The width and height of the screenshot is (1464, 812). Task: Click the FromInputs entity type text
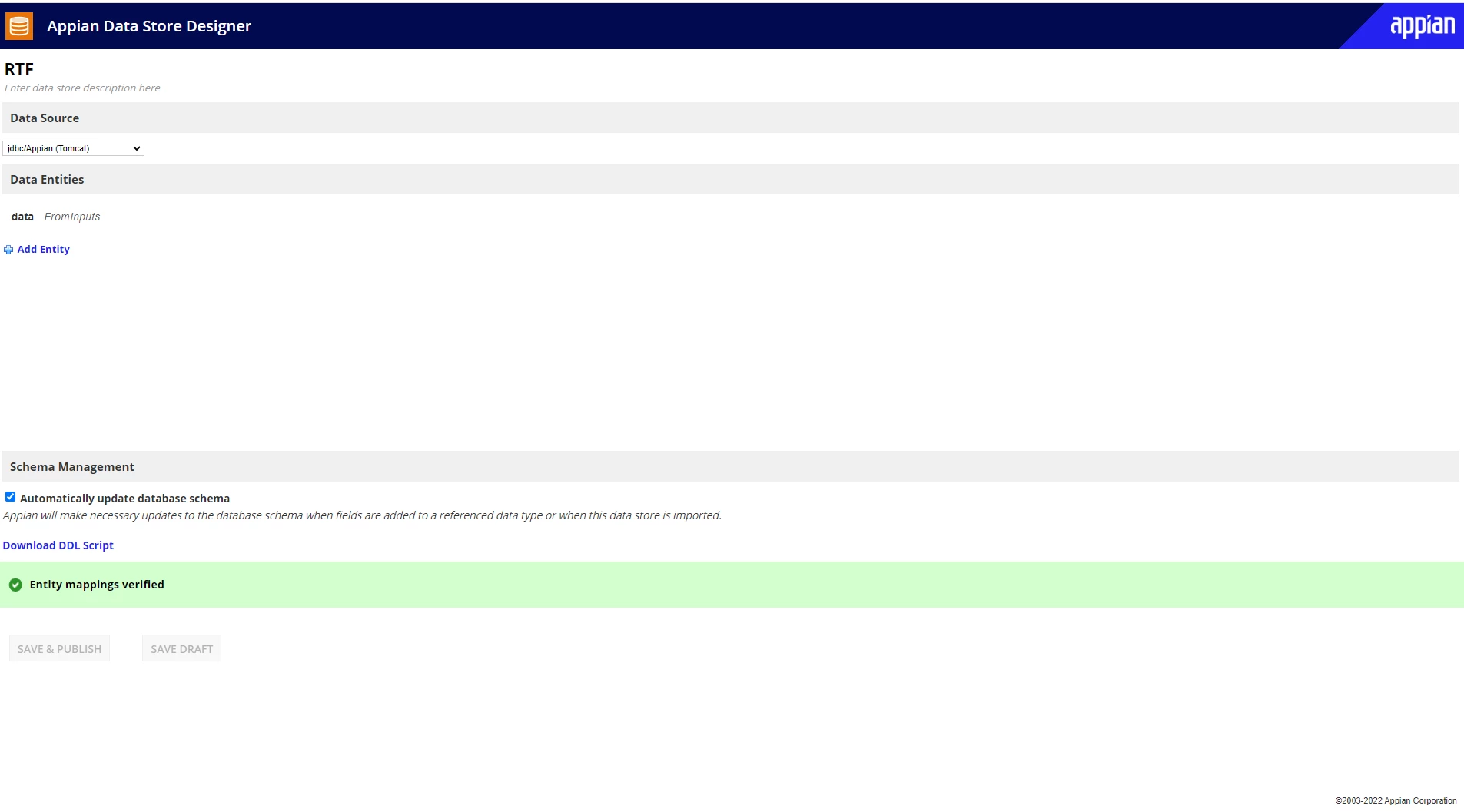point(72,217)
